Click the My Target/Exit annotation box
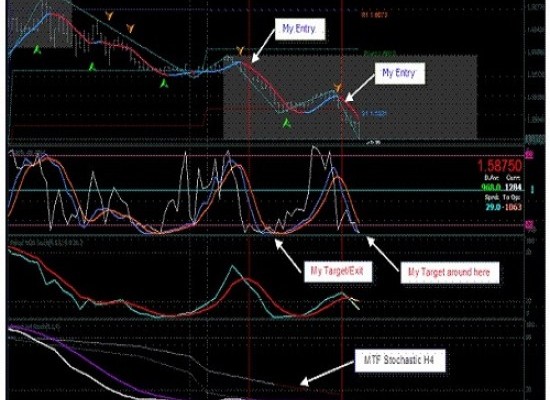This screenshot has height=400, width=550. pos(337,271)
